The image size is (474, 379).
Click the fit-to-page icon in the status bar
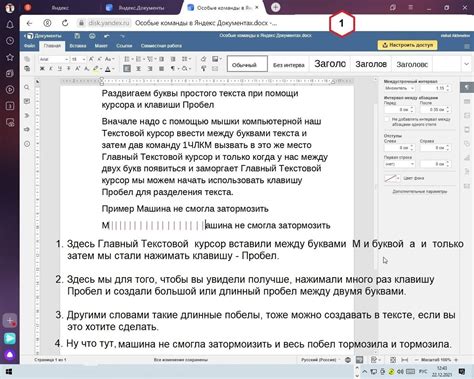[393, 360]
